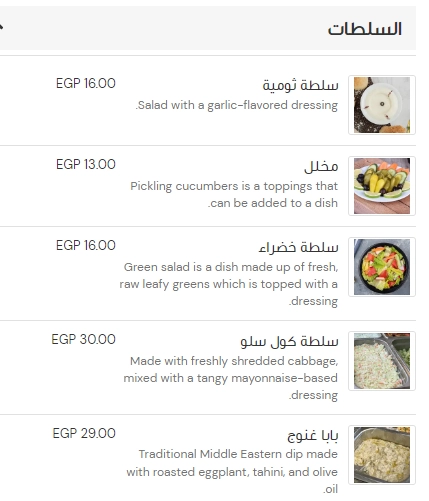Select the سلطة ثومية item title
Screen dimensions: 429x501
300,85
